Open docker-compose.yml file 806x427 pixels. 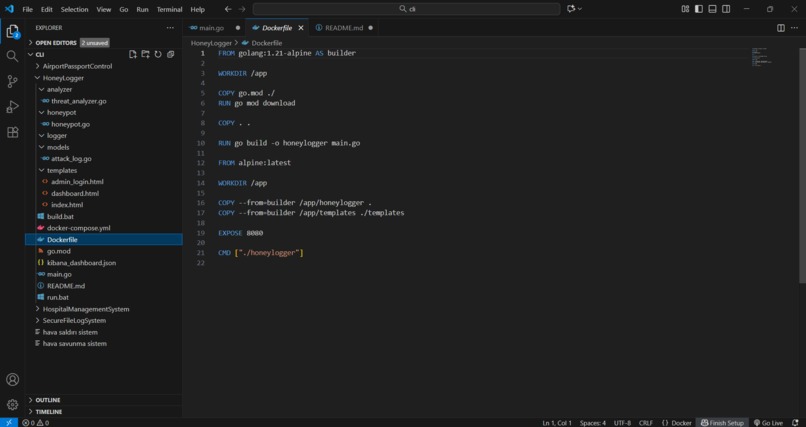[79, 228]
